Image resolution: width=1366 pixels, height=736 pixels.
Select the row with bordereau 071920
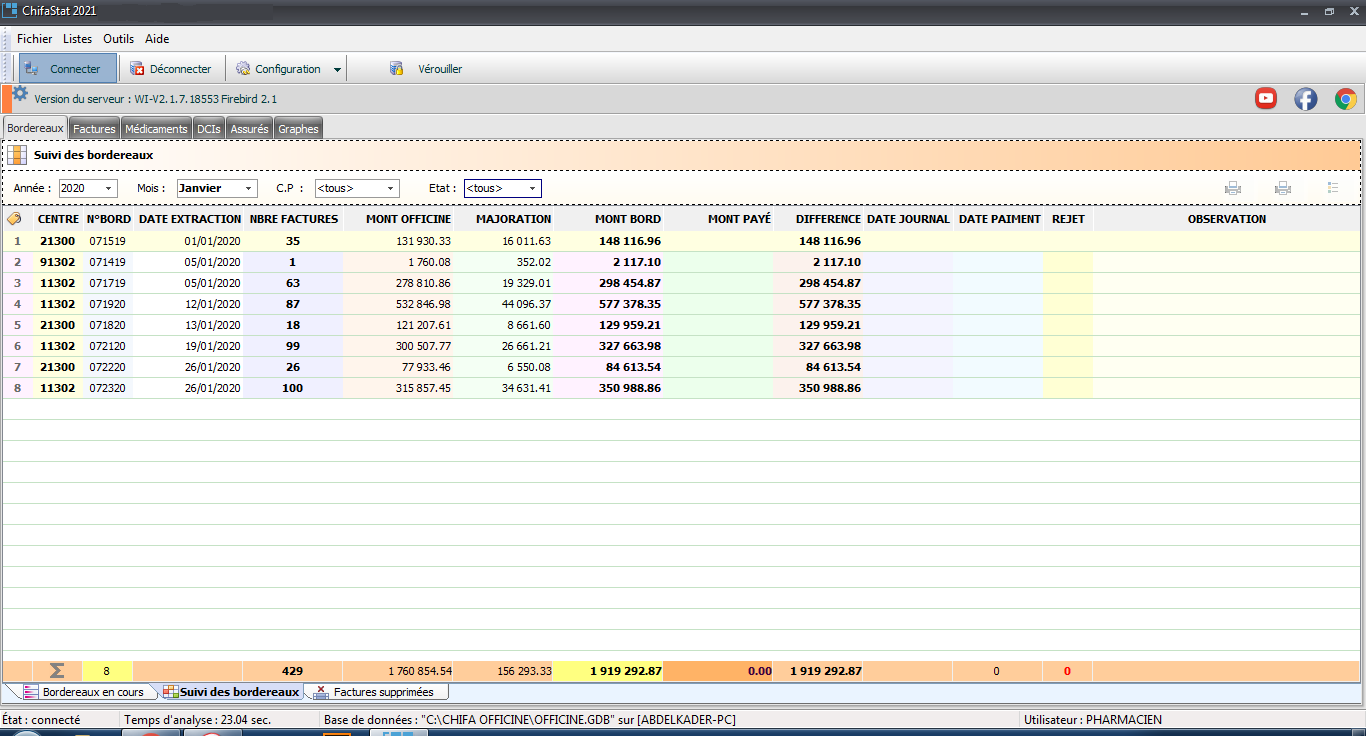point(107,304)
